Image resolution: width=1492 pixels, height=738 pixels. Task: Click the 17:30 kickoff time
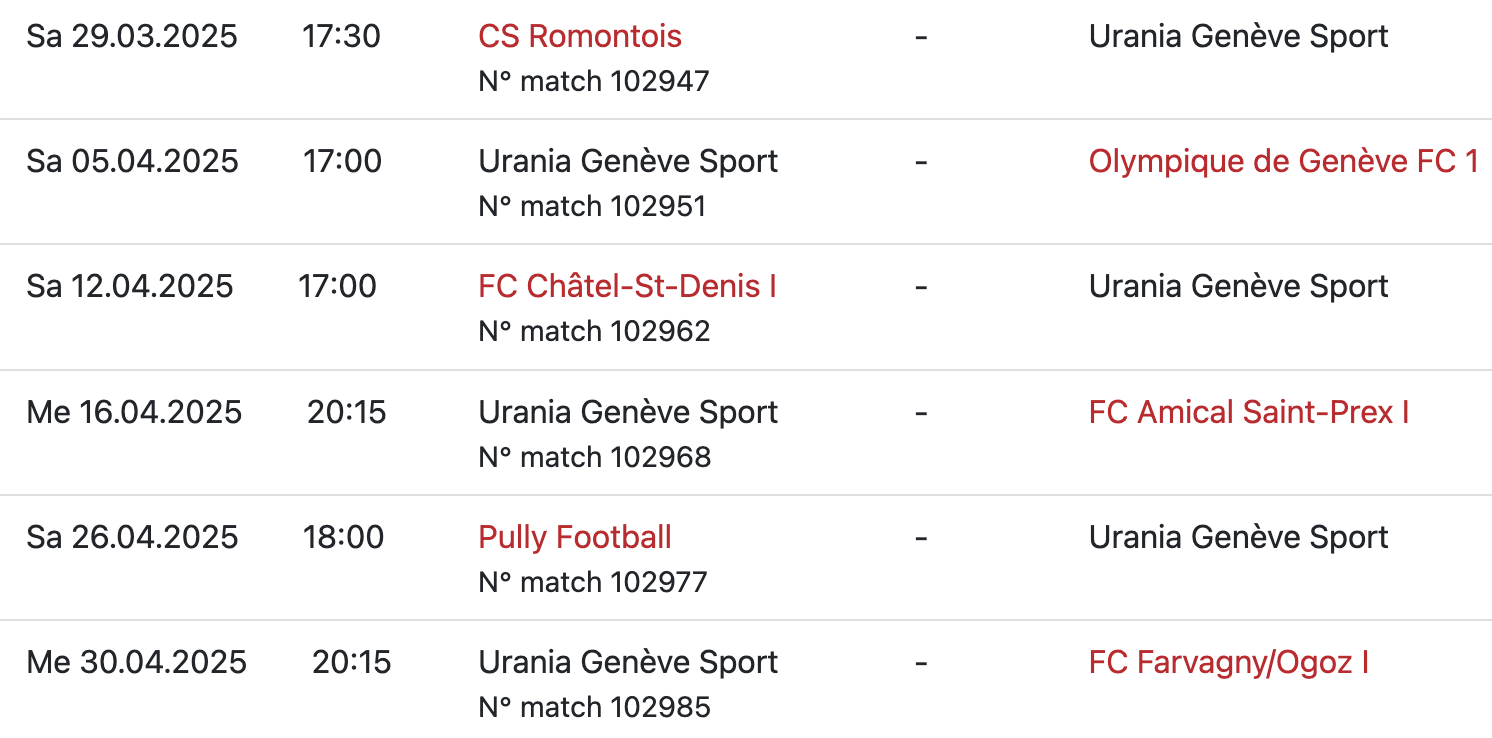pyautogui.click(x=341, y=37)
